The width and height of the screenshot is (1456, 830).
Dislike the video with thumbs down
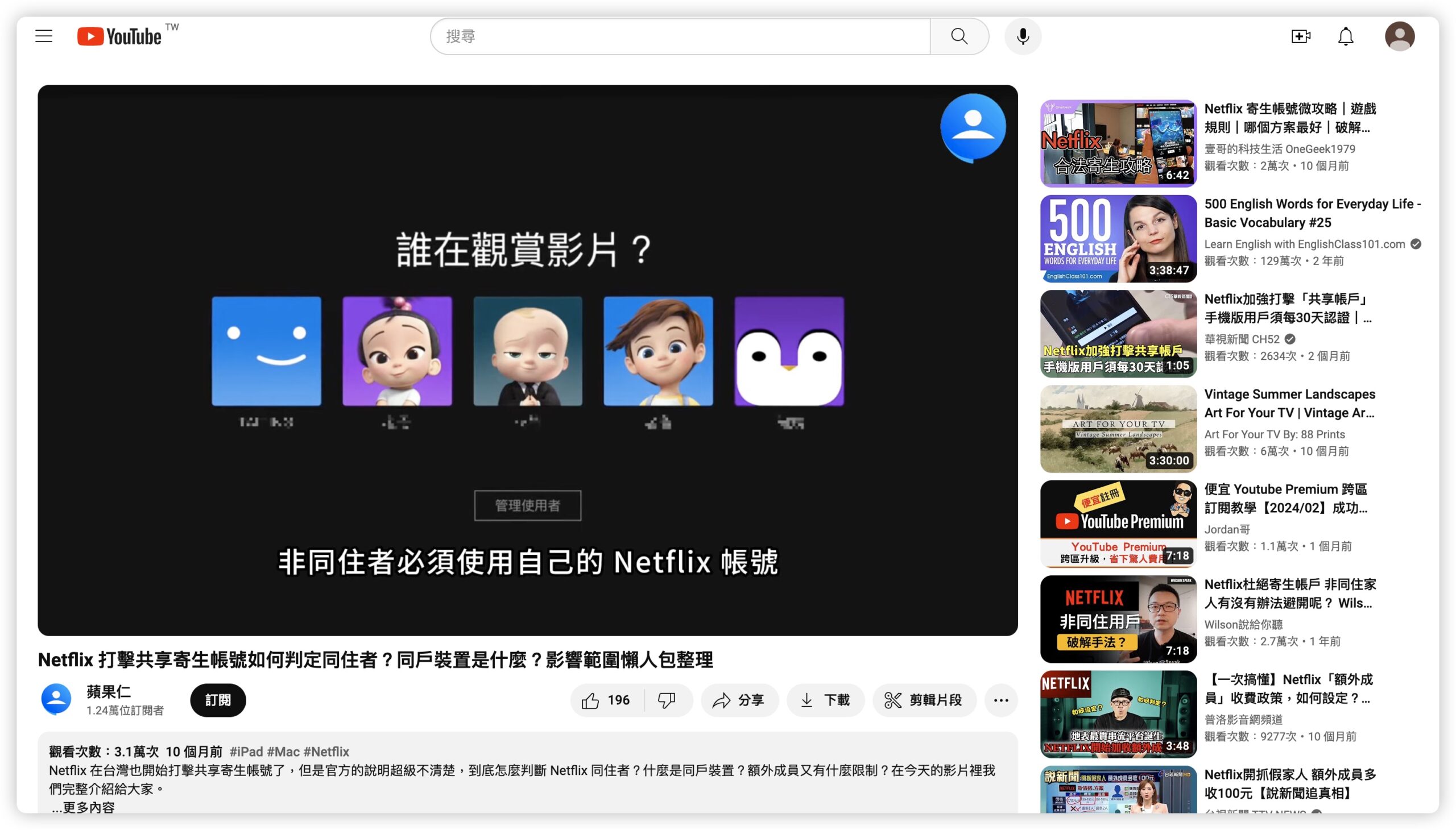click(x=666, y=700)
